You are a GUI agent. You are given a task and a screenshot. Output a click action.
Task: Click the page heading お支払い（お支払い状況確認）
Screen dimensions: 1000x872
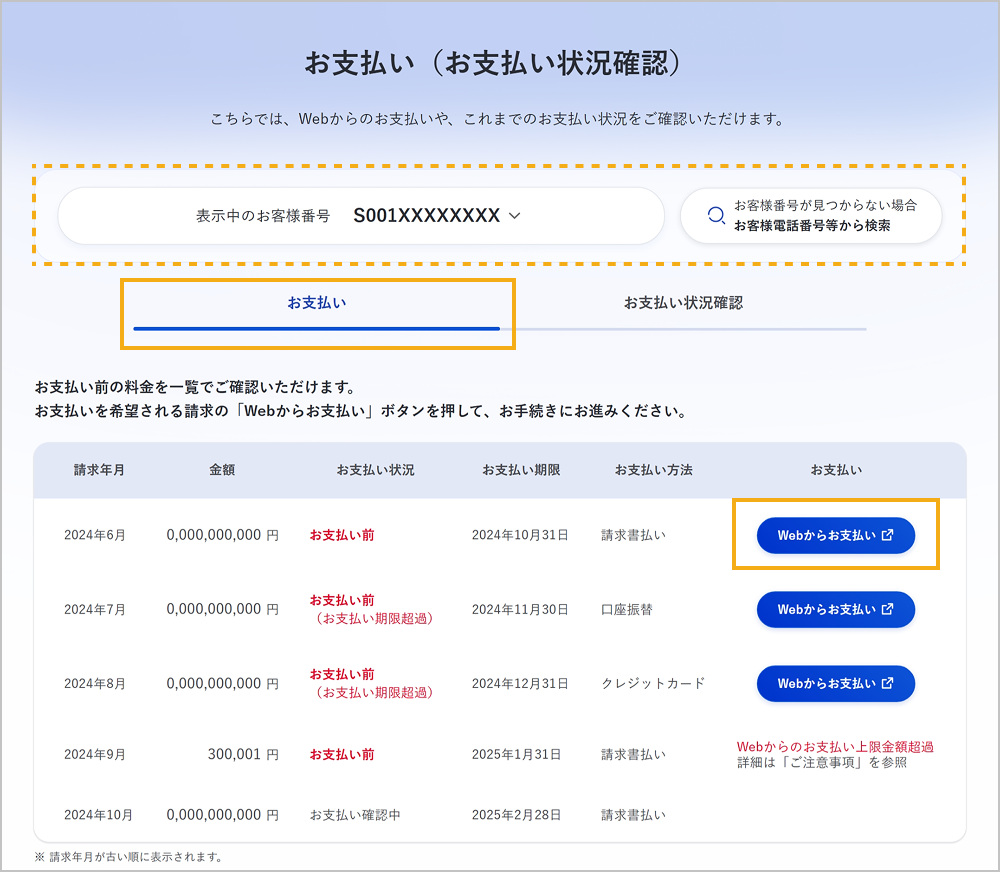[x=493, y=63]
